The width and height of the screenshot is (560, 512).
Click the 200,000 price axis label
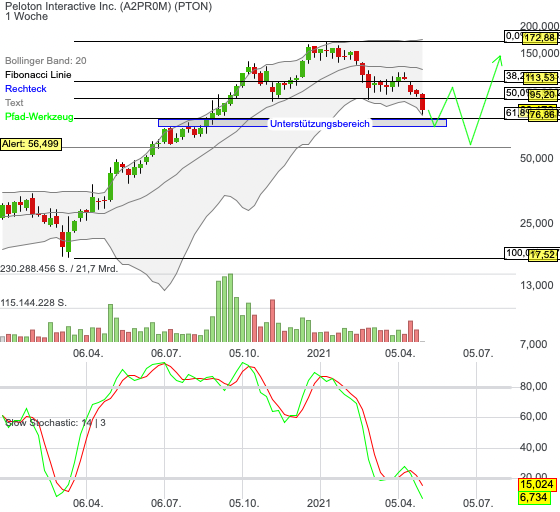point(539,26)
